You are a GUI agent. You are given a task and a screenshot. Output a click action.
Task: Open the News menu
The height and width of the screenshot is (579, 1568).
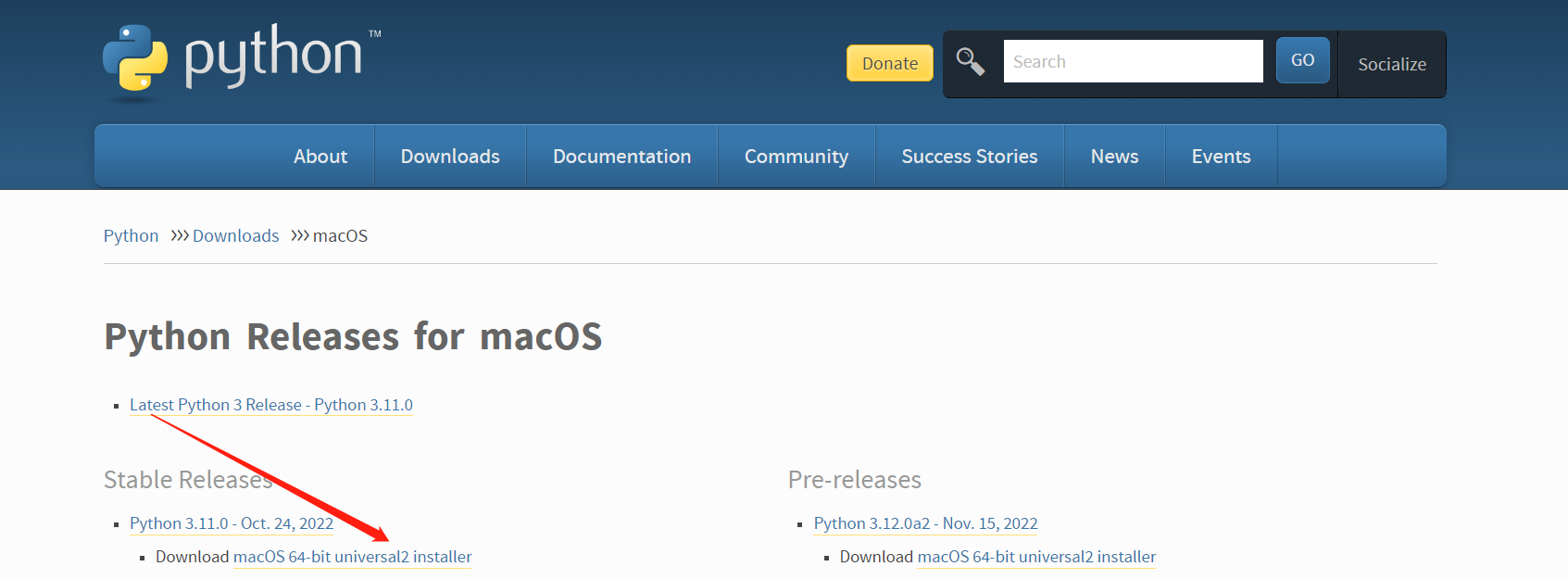tap(1114, 157)
